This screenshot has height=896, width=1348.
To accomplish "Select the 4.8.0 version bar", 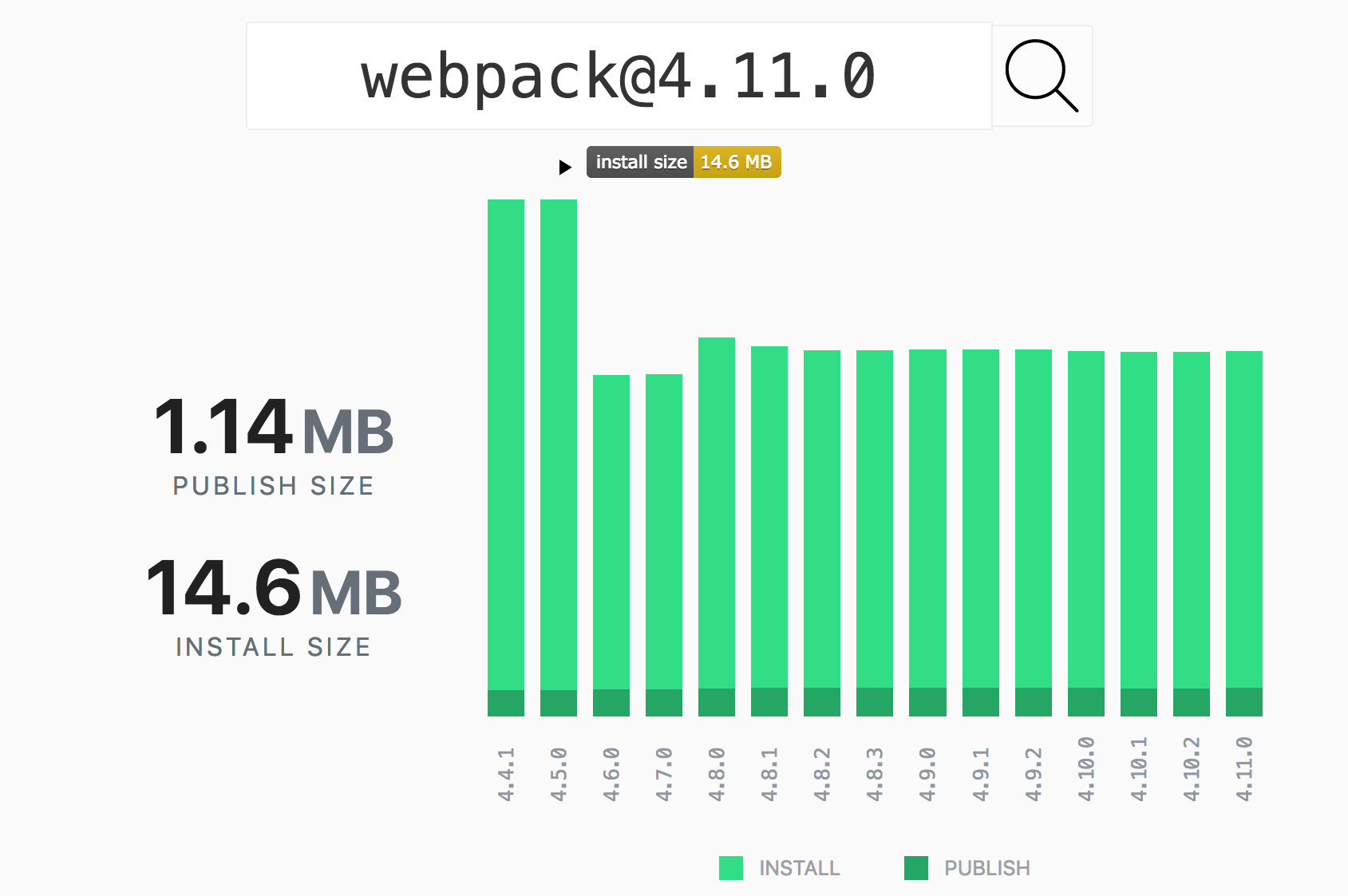I will [717, 527].
